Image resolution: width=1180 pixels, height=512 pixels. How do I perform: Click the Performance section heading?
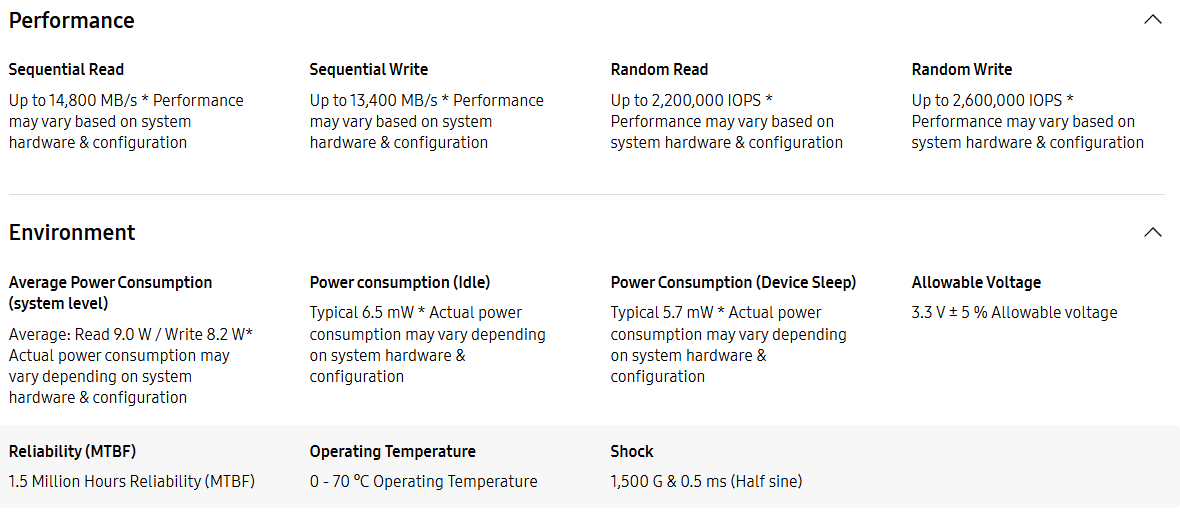coord(71,20)
